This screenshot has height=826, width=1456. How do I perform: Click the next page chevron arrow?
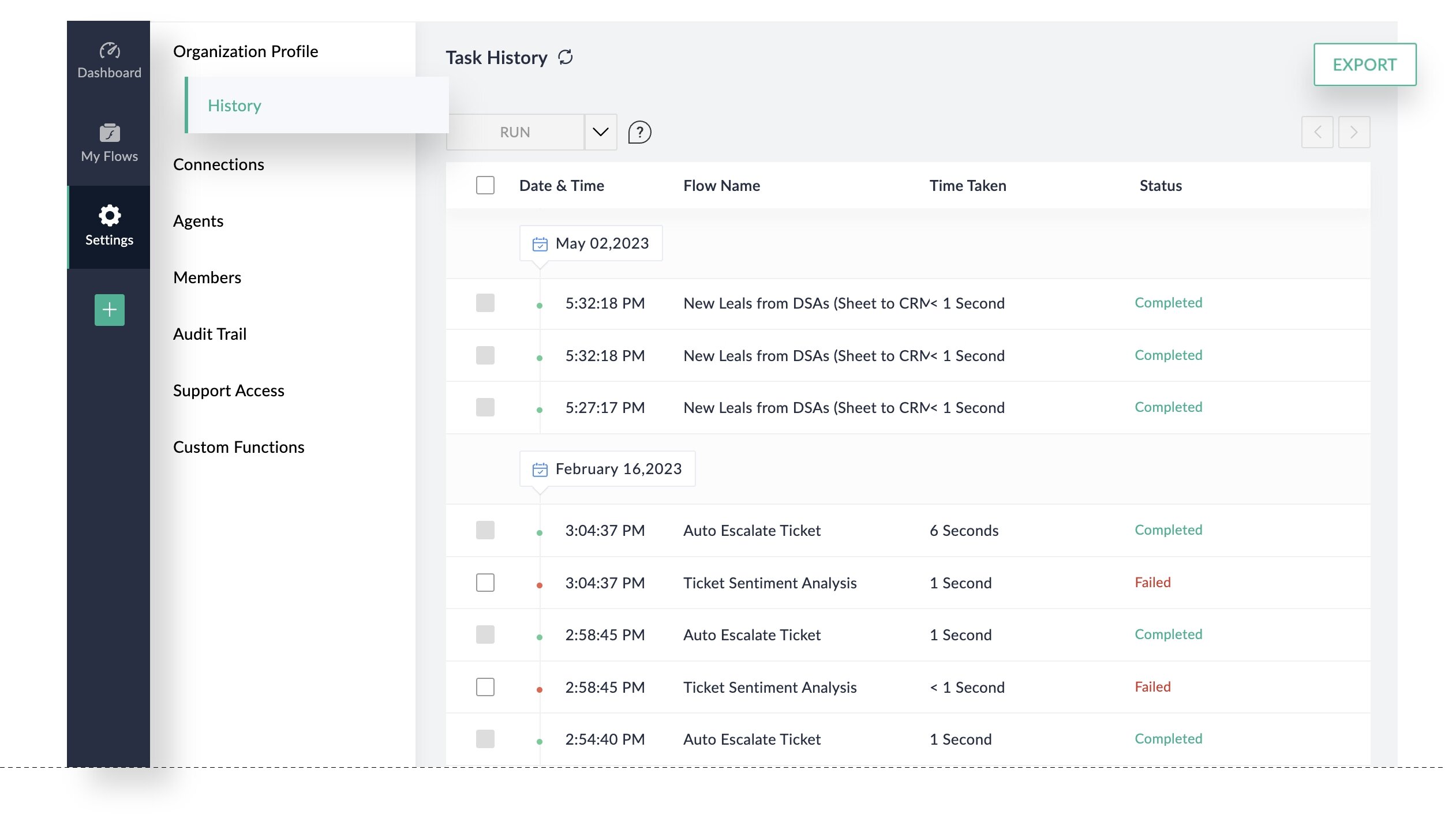point(1353,131)
